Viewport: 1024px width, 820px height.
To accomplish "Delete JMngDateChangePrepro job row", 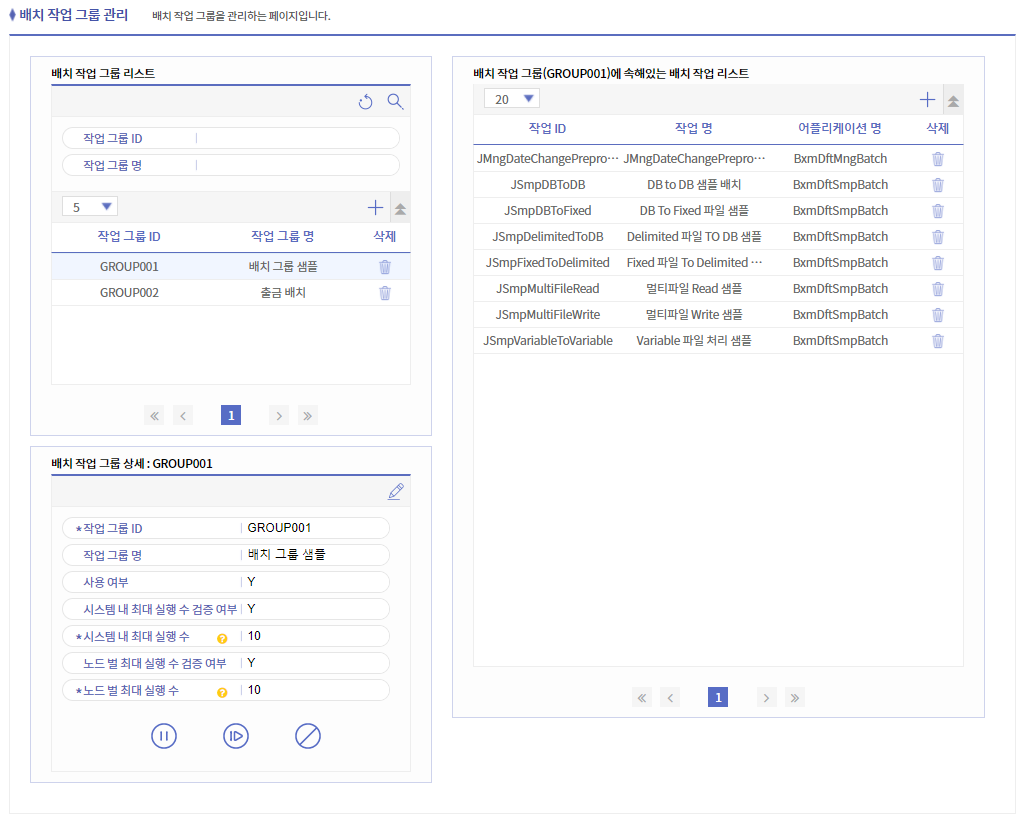I will [x=938, y=159].
